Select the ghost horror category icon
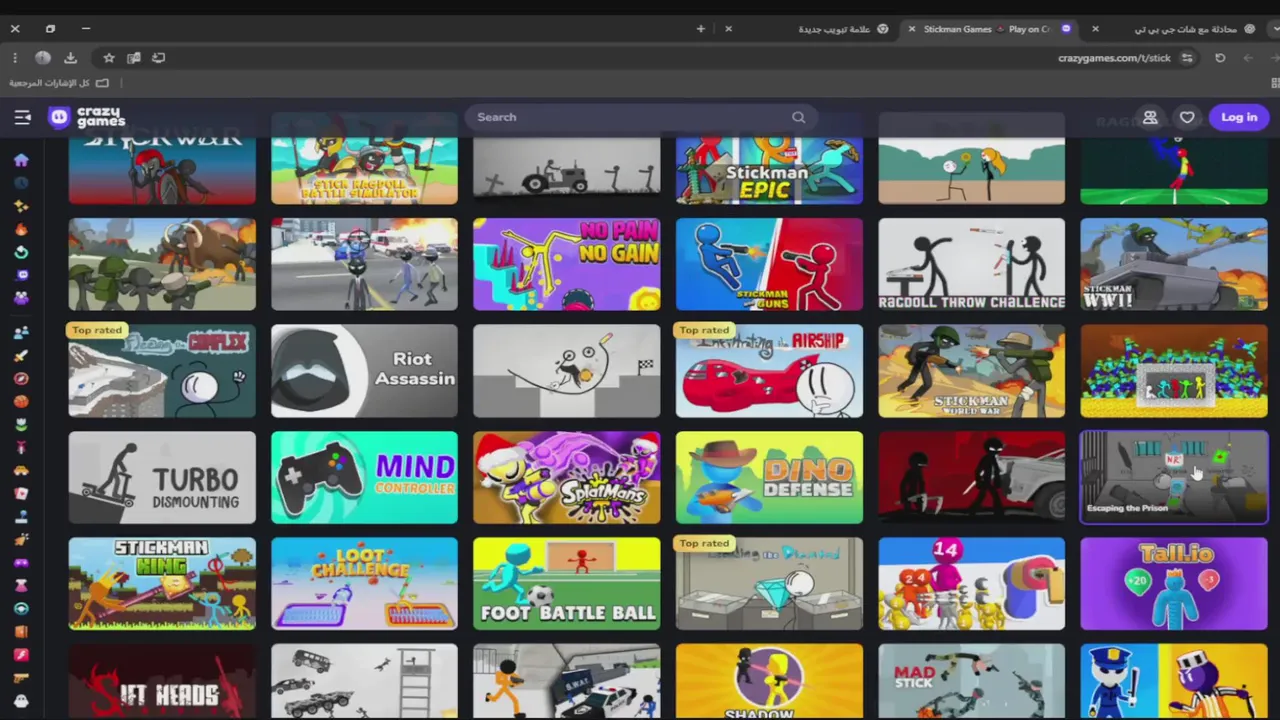1280x720 pixels. (21, 701)
